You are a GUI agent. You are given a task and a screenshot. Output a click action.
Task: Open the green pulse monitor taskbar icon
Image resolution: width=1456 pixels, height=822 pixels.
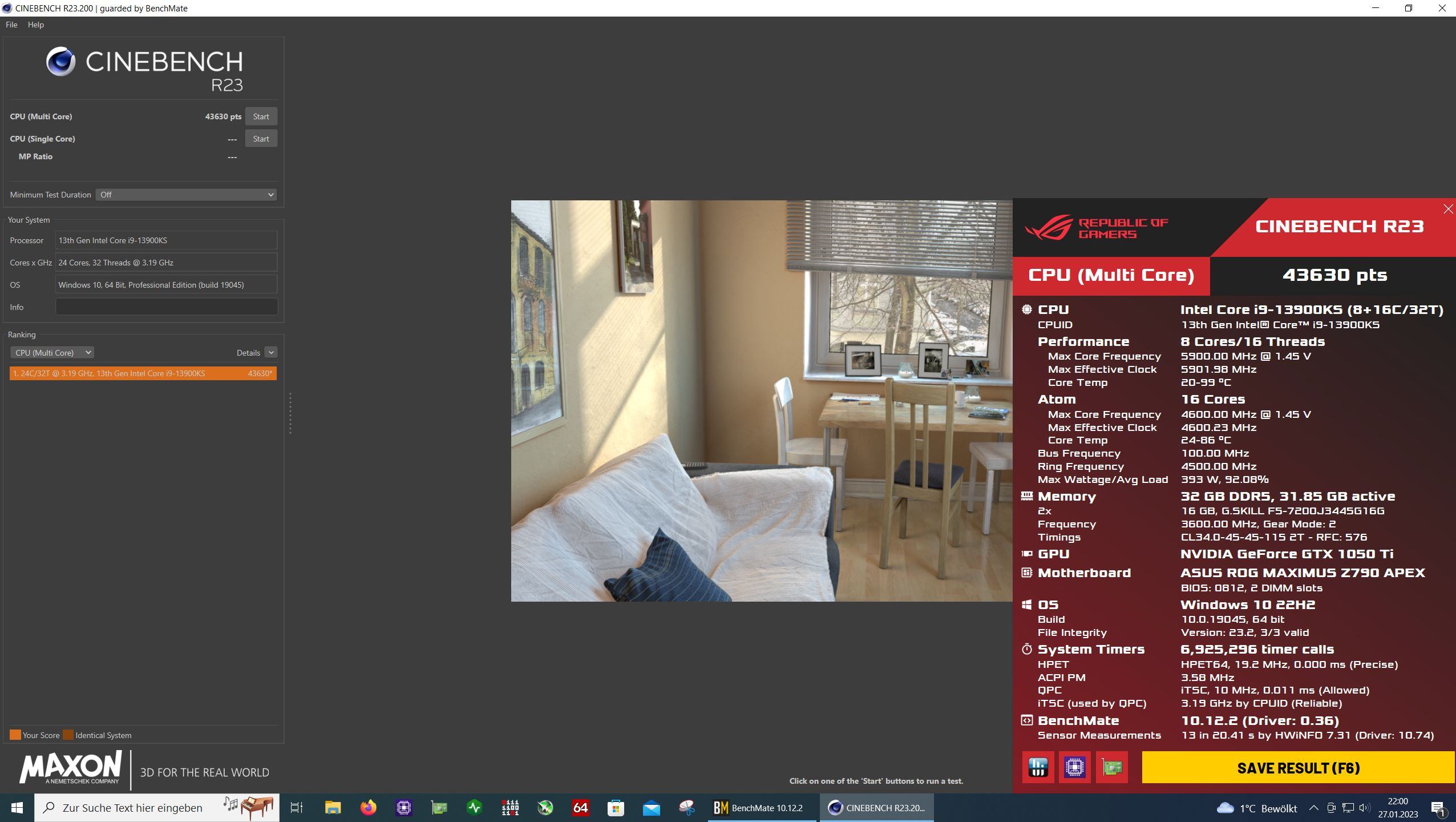475,808
